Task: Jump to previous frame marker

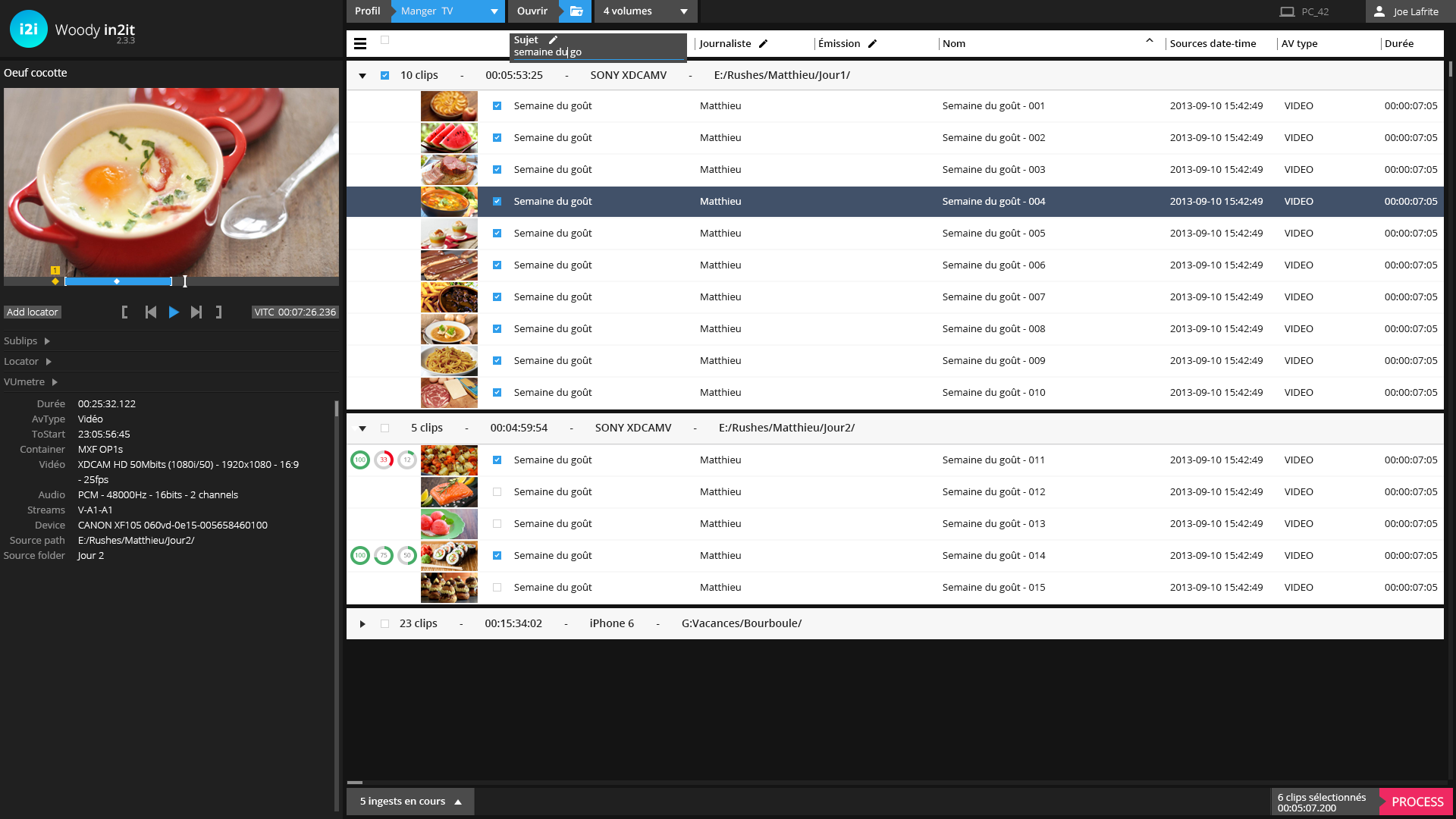Action: point(151,312)
